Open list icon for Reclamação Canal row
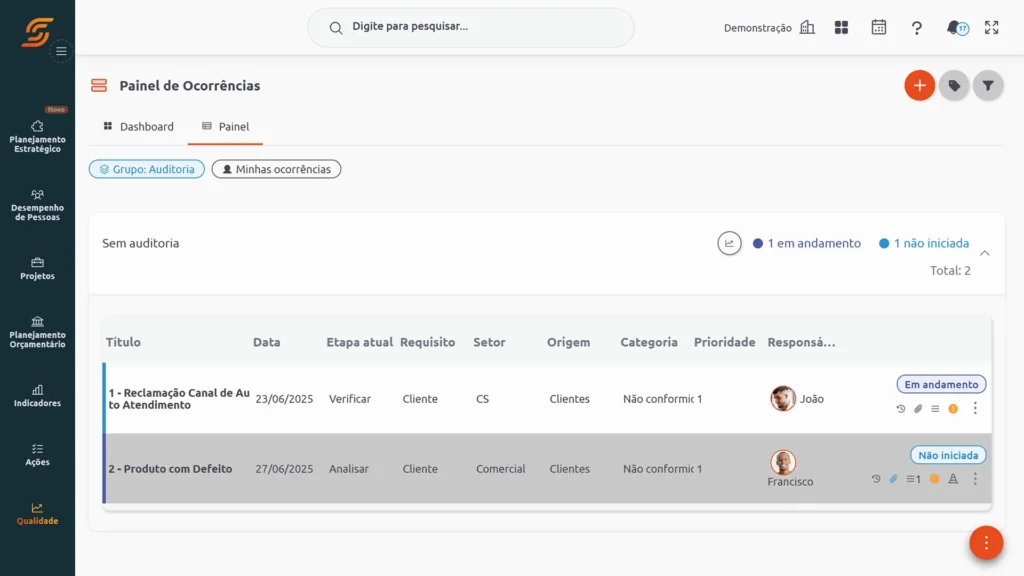The width and height of the screenshot is (1024, 576). 935,409
